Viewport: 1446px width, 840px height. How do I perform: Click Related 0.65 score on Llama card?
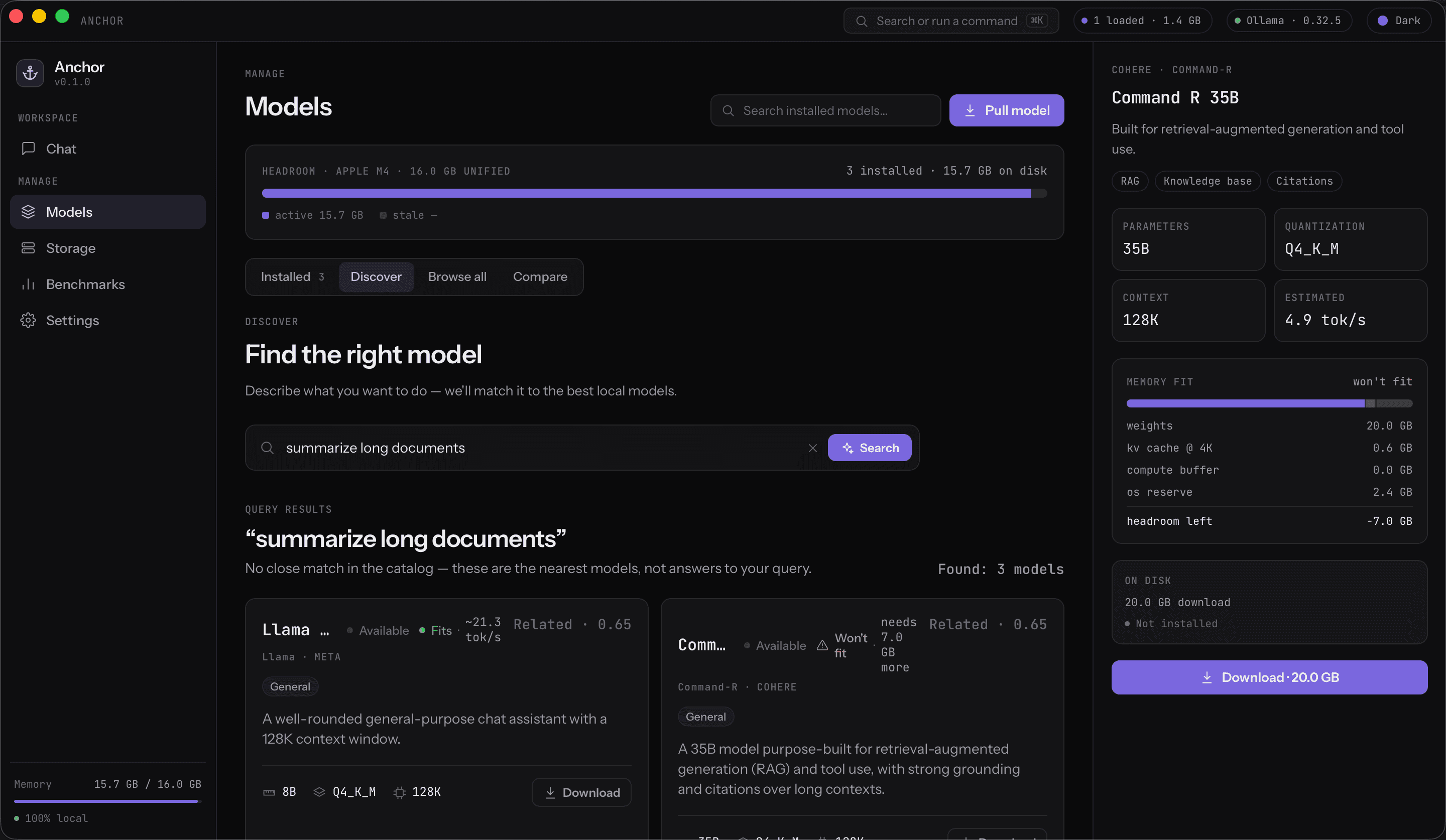point(572,624)
